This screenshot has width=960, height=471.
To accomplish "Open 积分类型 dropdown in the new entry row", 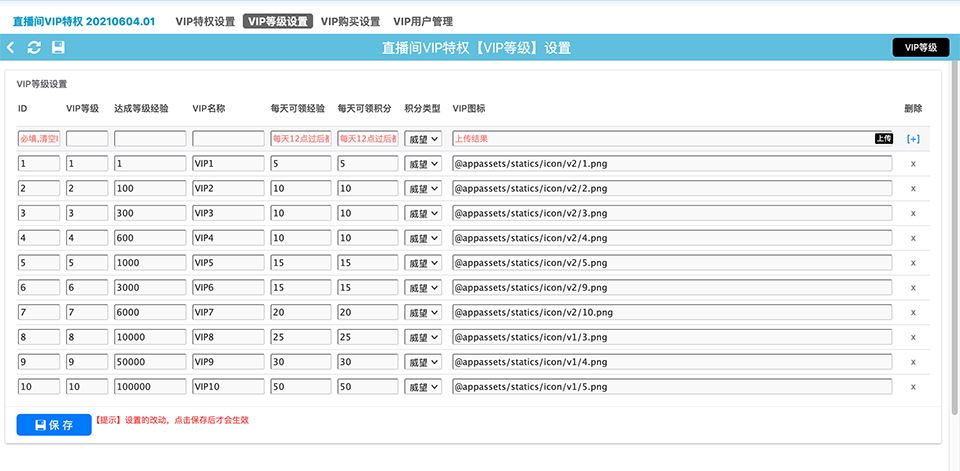I will coord(422,139).
